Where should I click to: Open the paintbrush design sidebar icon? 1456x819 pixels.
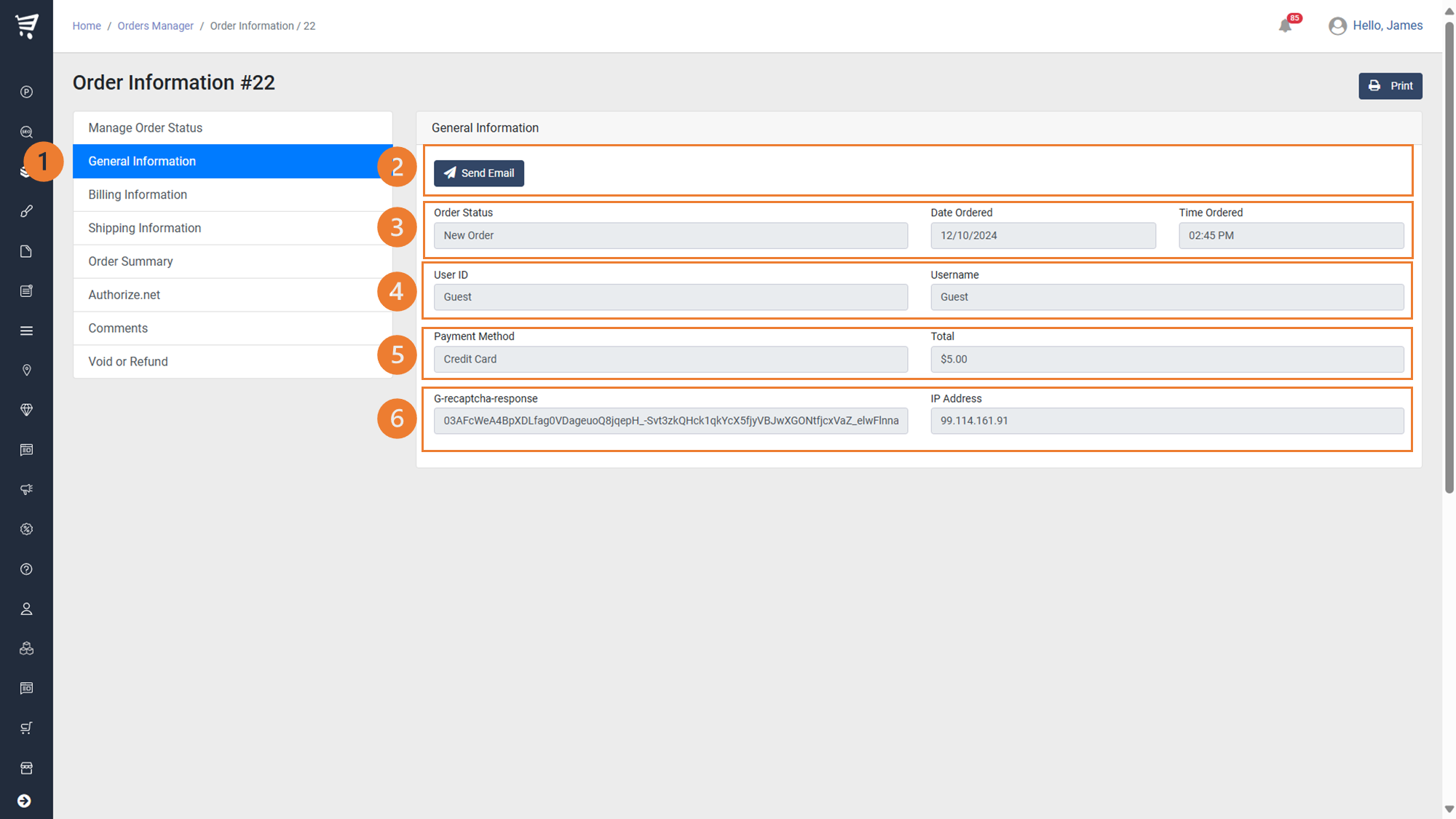pyautogui.click(x=26, y=211)
